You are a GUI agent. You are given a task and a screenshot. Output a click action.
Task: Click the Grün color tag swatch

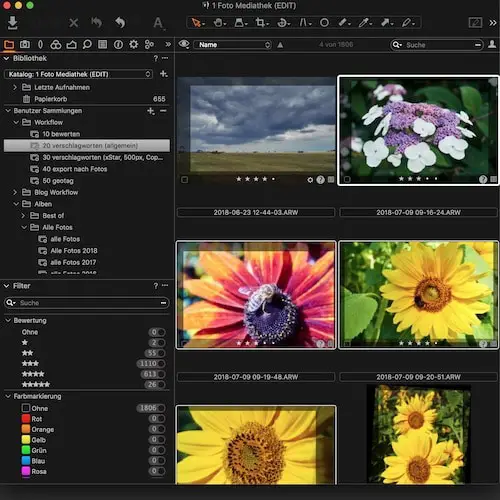coord(26,450)
